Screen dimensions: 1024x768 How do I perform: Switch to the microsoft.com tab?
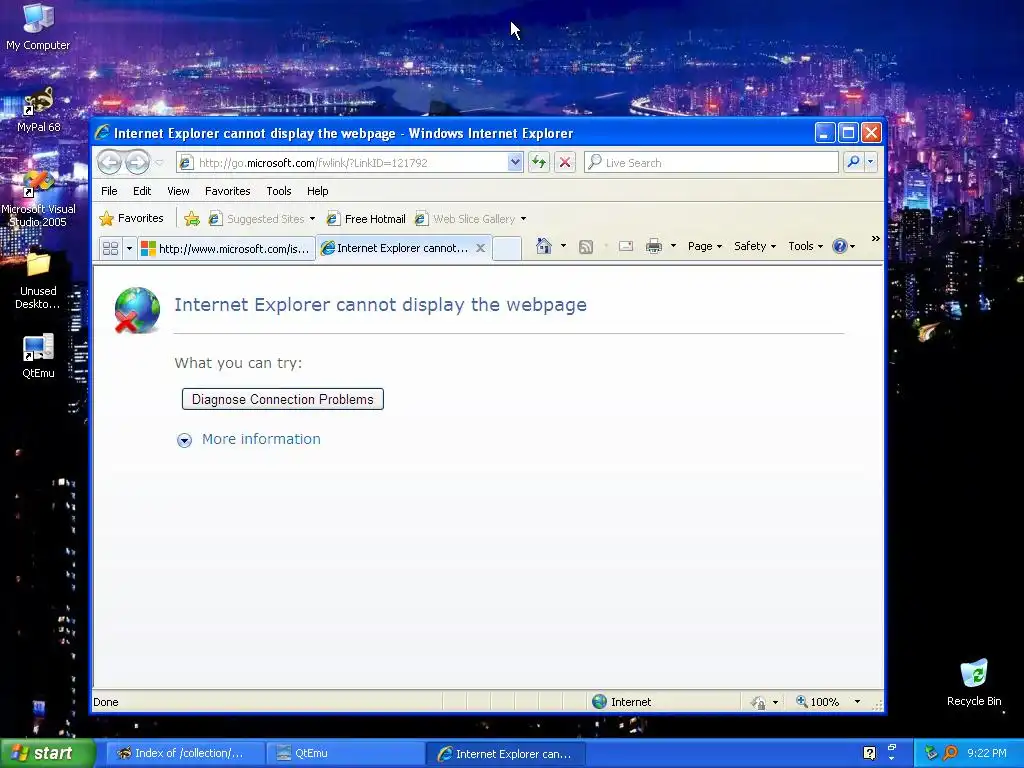pos(226,248)
